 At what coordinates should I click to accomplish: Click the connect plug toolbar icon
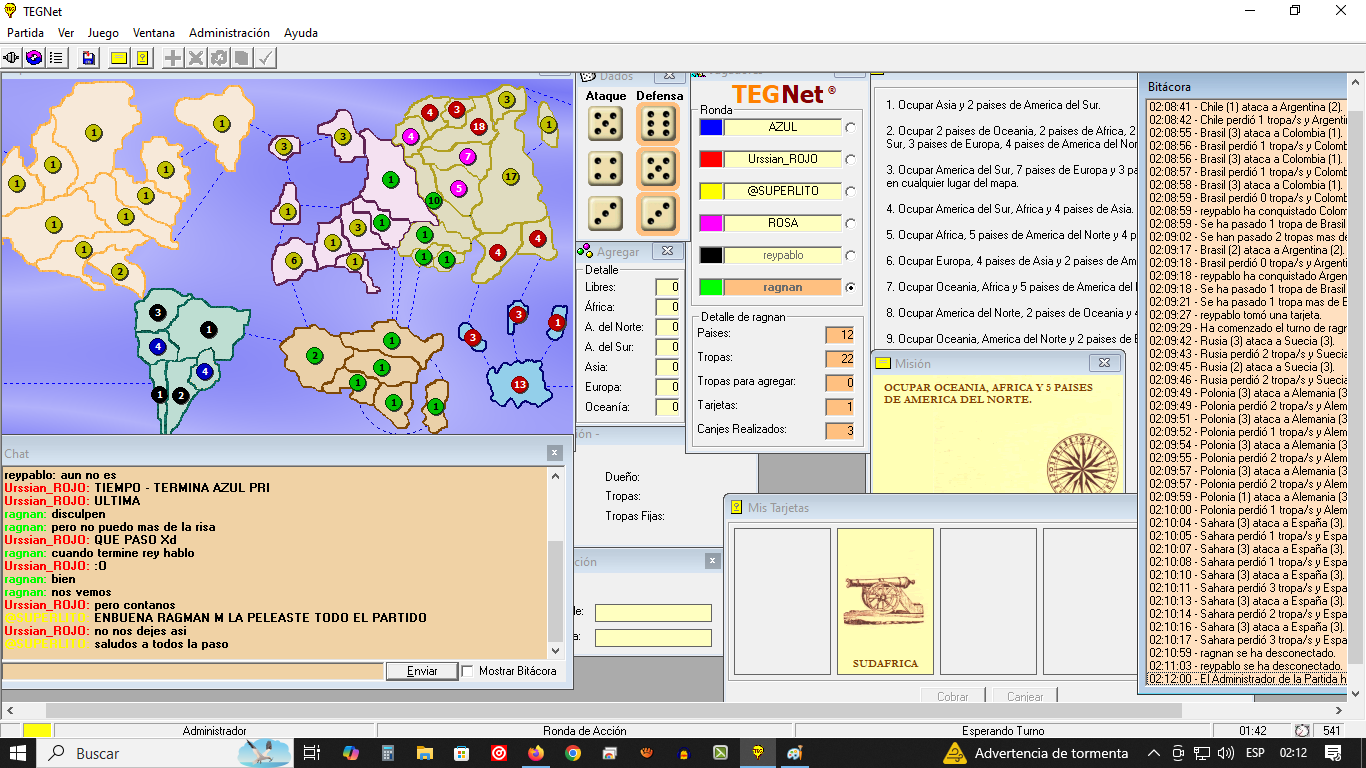click(12, 58)
